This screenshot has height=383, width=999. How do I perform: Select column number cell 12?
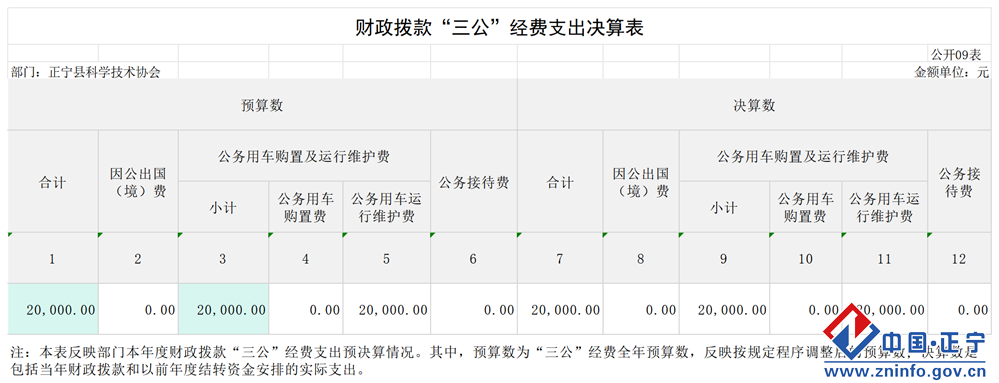tap(958, 259)
